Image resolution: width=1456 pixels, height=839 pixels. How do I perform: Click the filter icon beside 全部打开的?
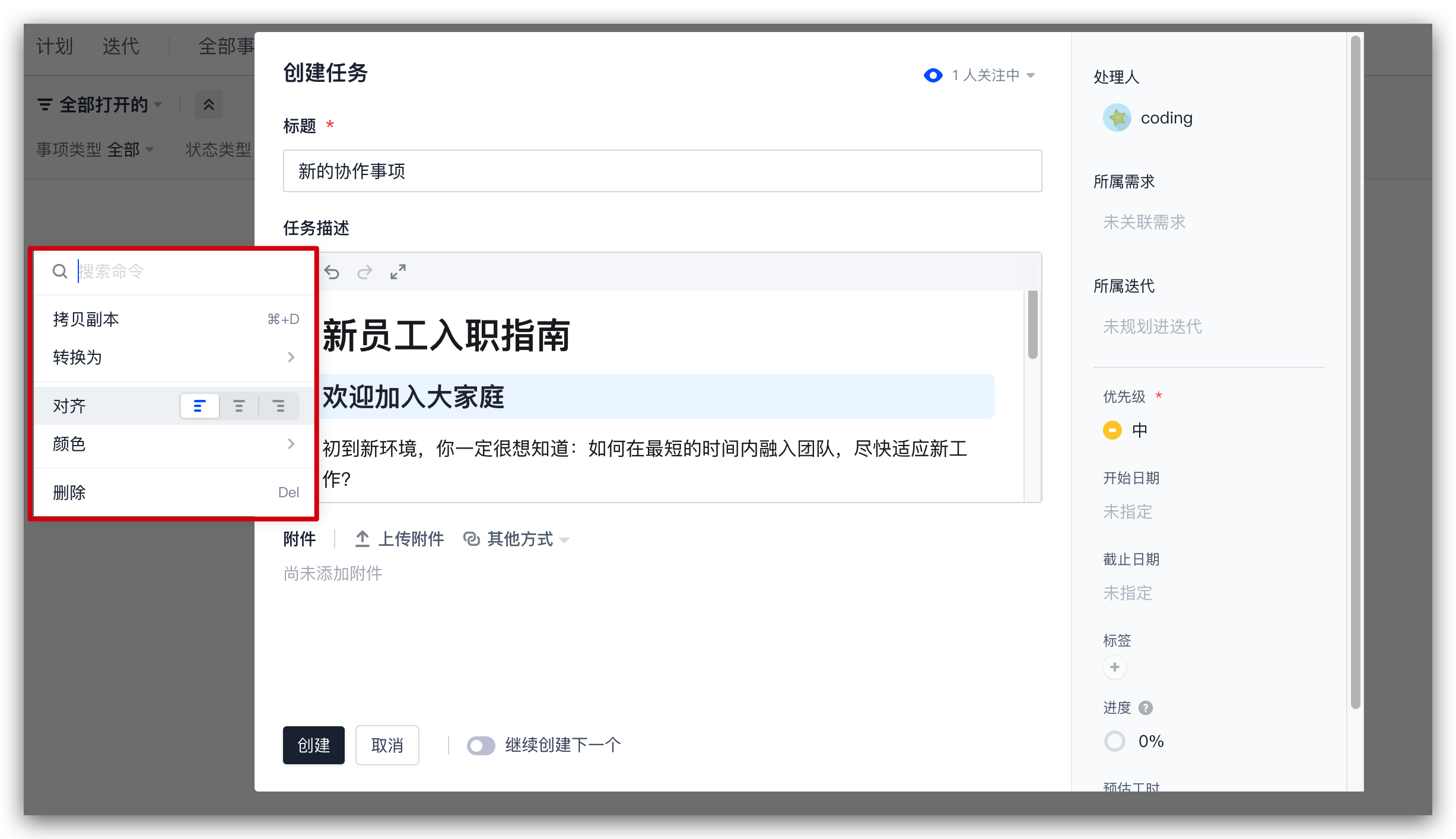(x=44, y=105)
